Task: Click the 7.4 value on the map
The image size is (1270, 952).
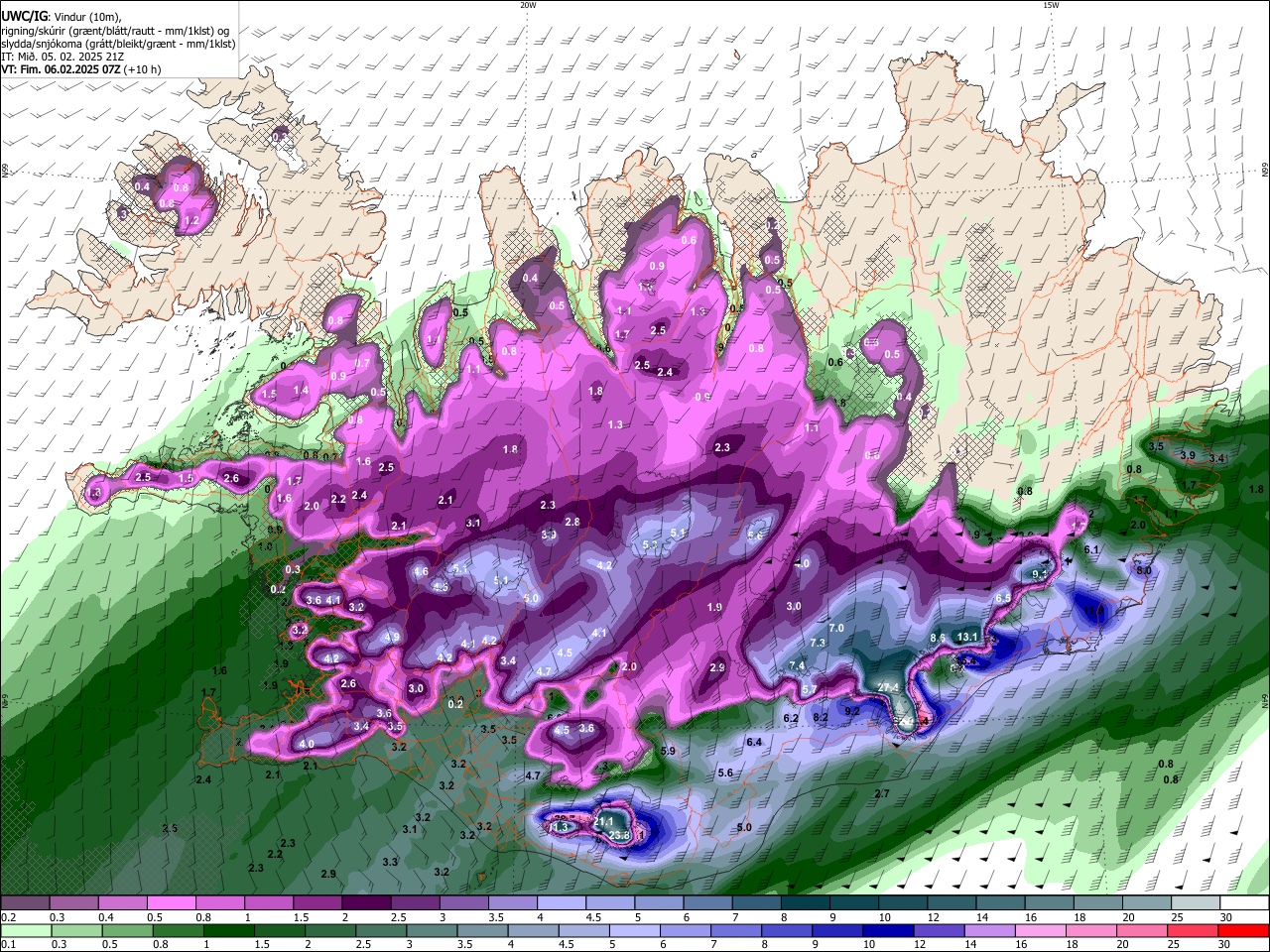Action: click(x=797, y=665)
